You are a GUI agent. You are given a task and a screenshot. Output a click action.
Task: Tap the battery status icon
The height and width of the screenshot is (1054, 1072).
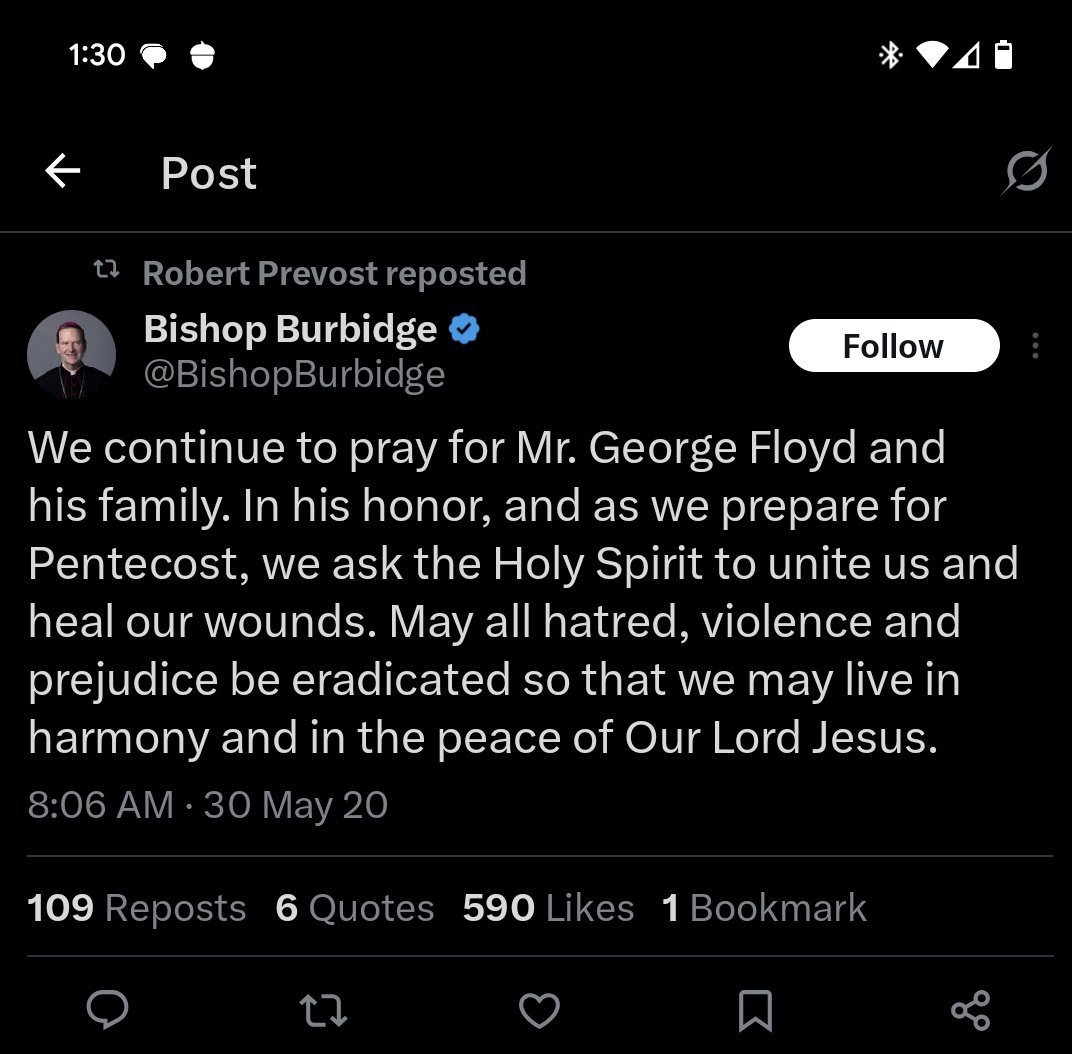click(1003, 55)
